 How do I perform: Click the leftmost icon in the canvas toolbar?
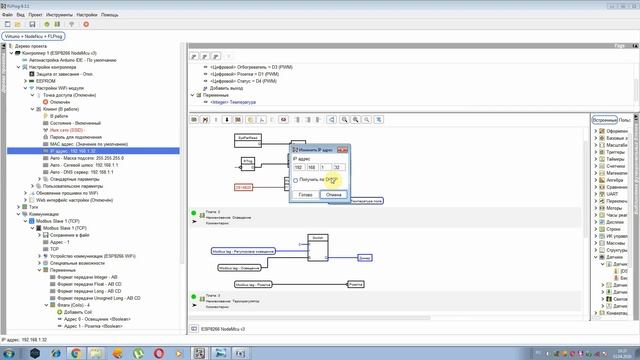pyautogui.click(x=194, y=120)
